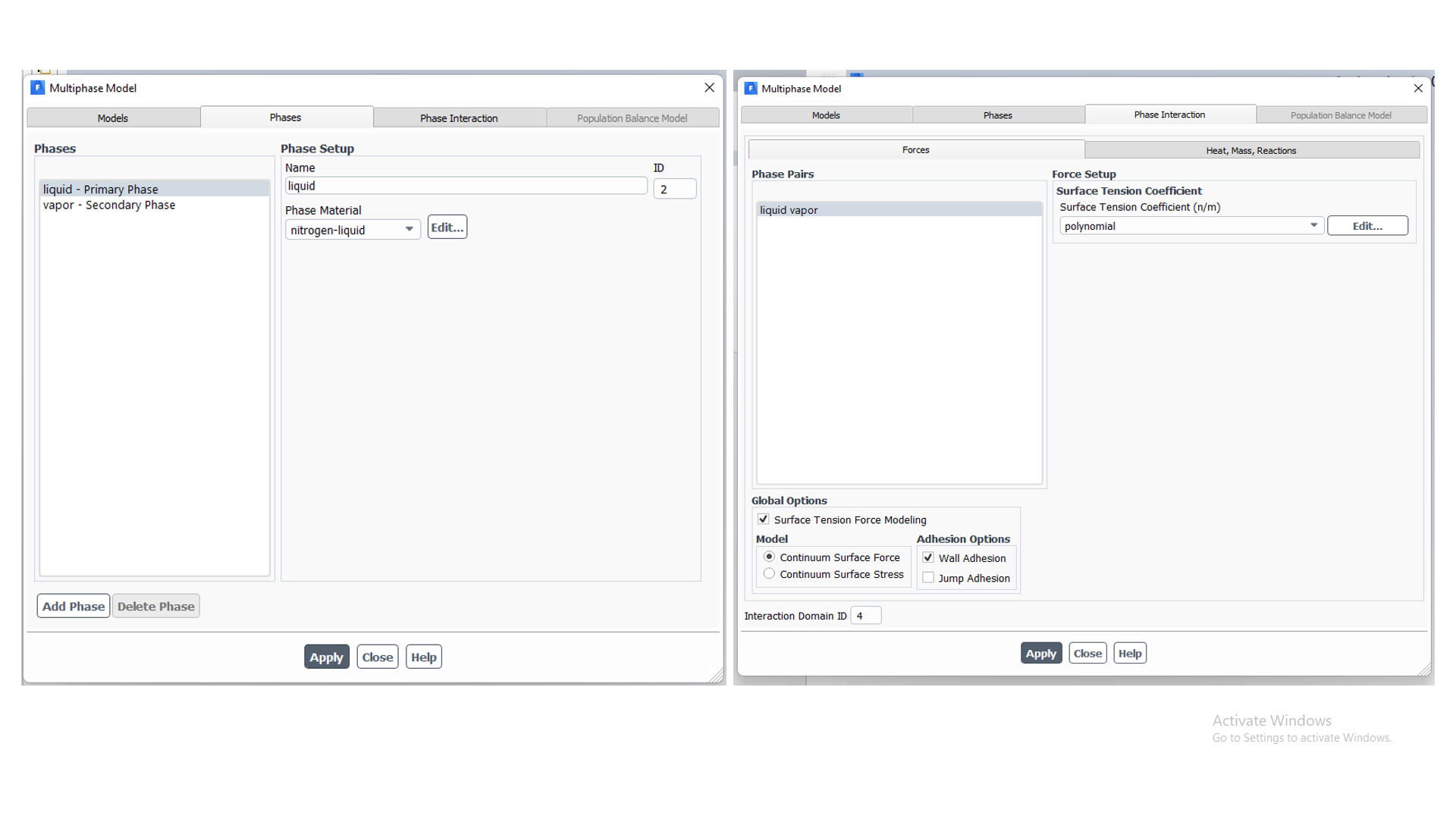This screenshot has width=1456, height=819.
Task: Enable Jump Adhesion checkbox
Action: pos(928,578)
